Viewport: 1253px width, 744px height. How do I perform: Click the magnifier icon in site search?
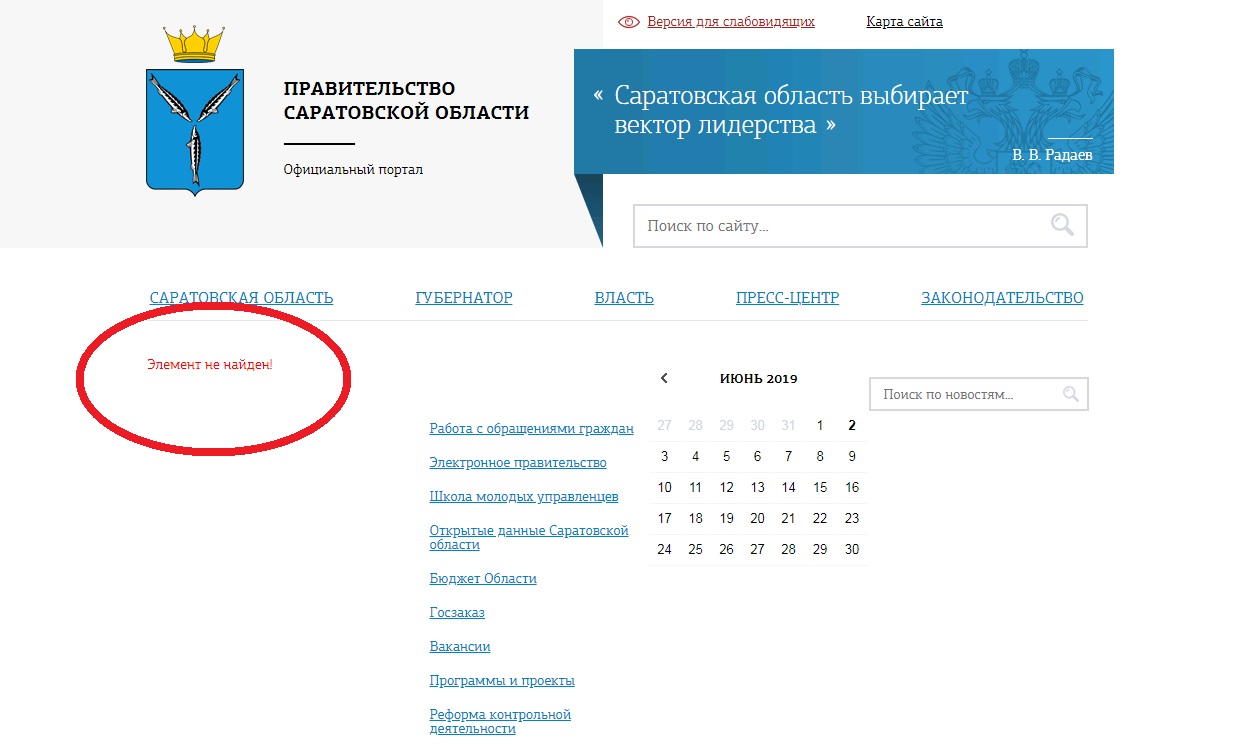pyautogui.click(x=1062, y=225)
